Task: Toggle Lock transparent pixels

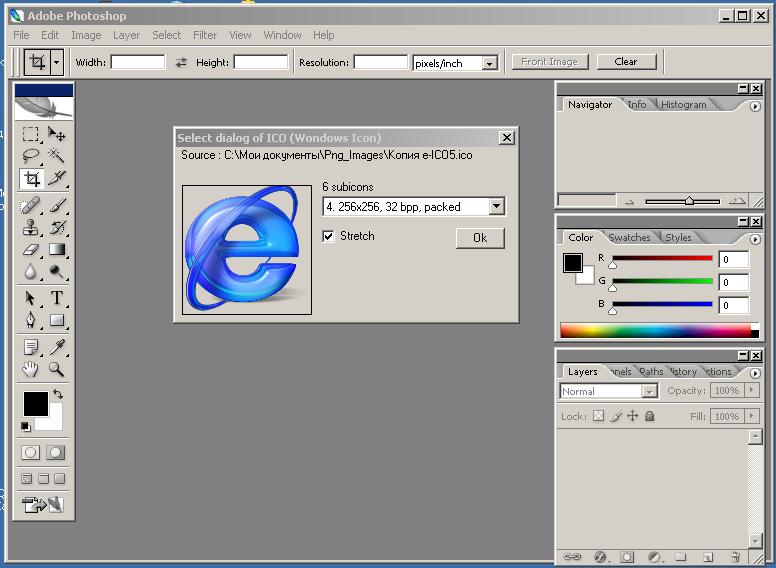Action: click(x=599, y=416)
